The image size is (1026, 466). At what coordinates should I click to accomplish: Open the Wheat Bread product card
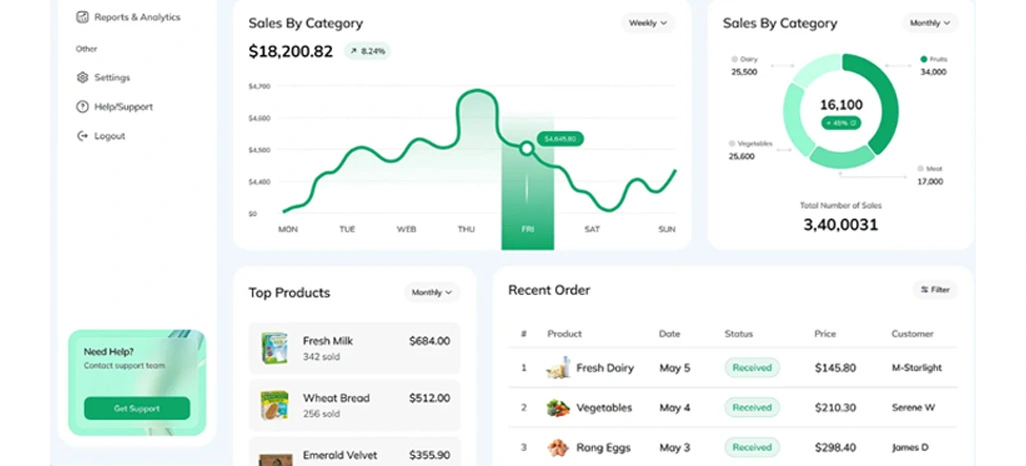coord(355,405)
